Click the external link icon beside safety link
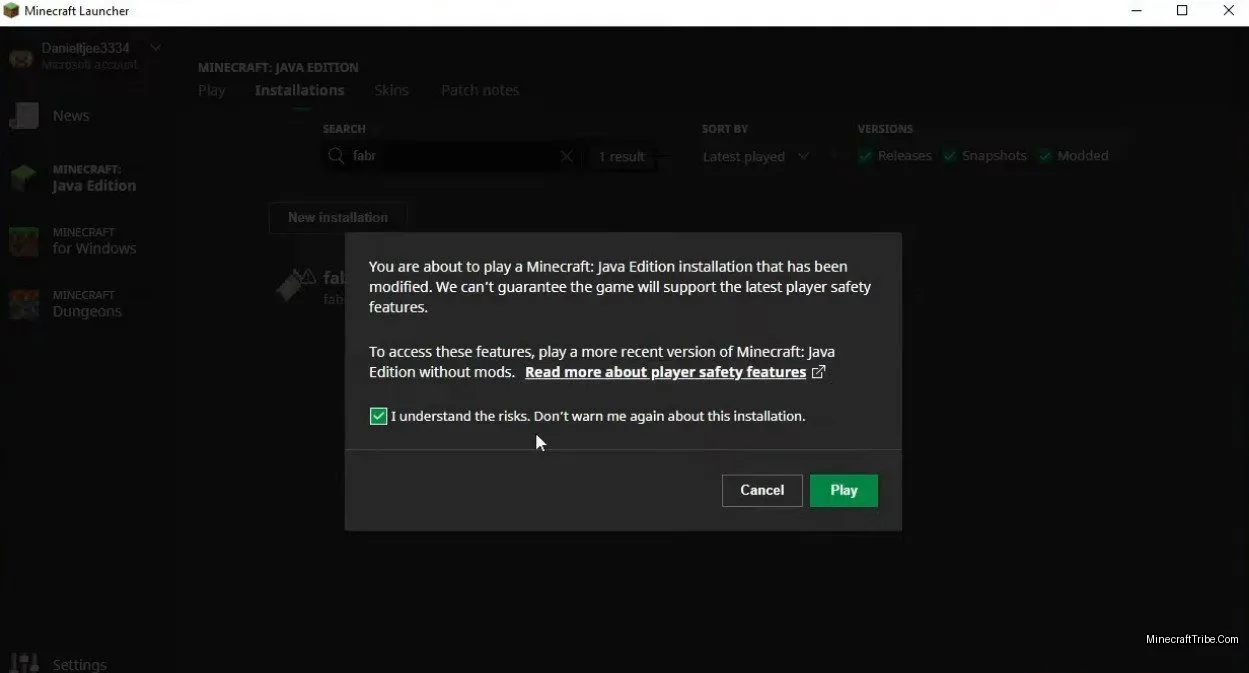The image size is (1249, 673). pyautogui.click(x=818, y=372)
